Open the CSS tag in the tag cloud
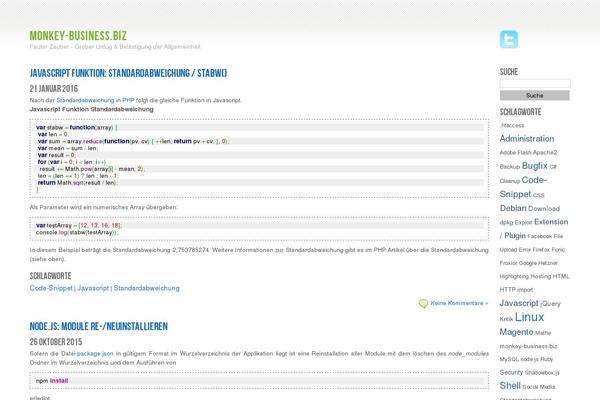This screenshot has width=600, height=400. [538, 195]
